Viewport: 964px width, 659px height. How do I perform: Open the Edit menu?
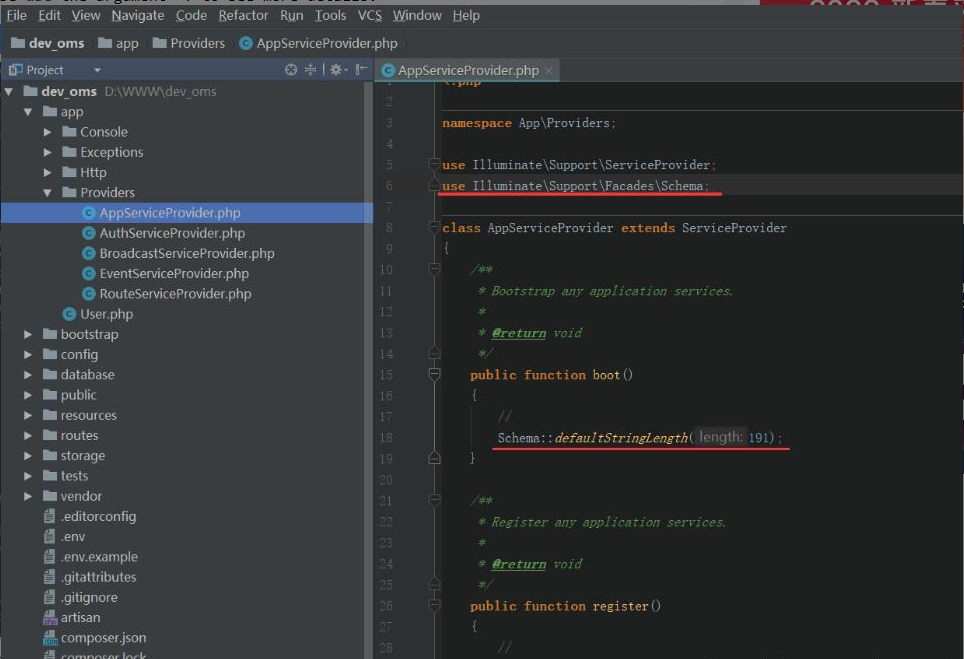click(x=49, y=15)
